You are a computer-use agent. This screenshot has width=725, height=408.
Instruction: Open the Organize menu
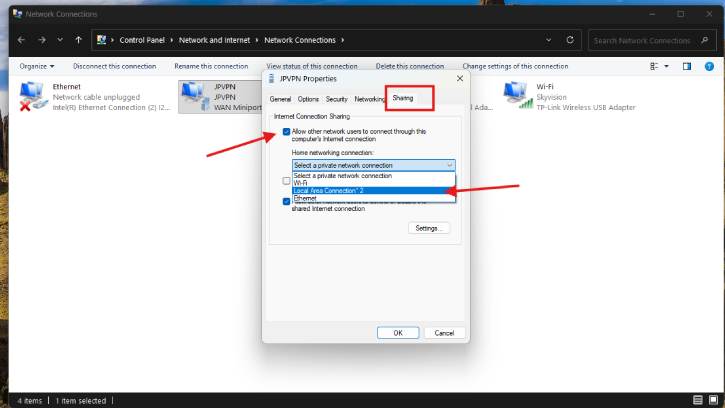(37, 66)
